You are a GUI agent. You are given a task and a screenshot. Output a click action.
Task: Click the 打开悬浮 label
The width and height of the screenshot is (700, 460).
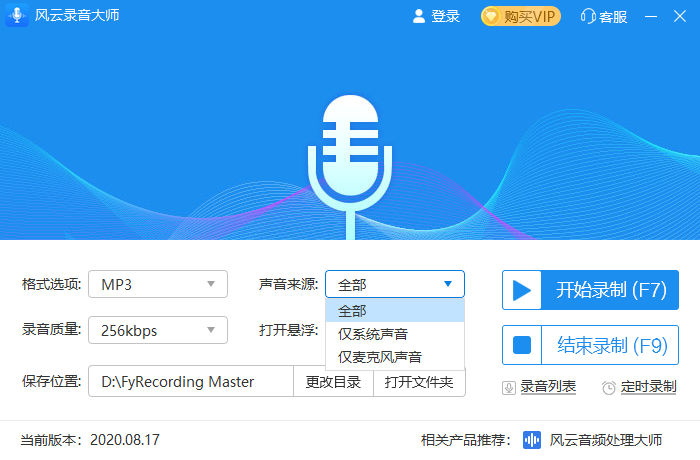[x=288, y=330]
